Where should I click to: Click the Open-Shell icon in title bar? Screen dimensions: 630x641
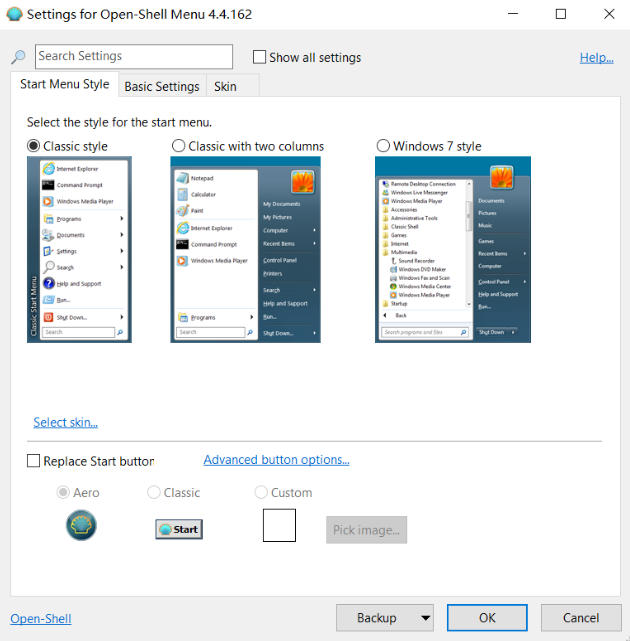pyautogui.click(x=13, y=14)
